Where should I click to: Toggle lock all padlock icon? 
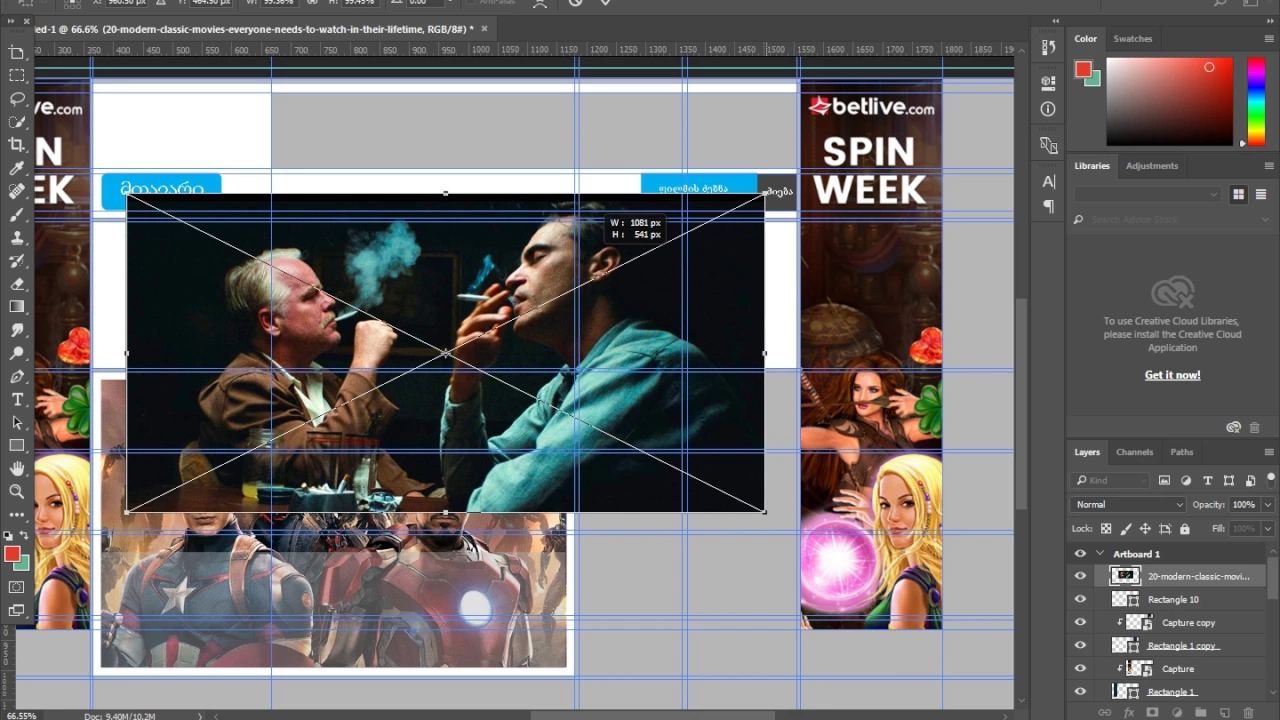click(x=1185, y=528)
